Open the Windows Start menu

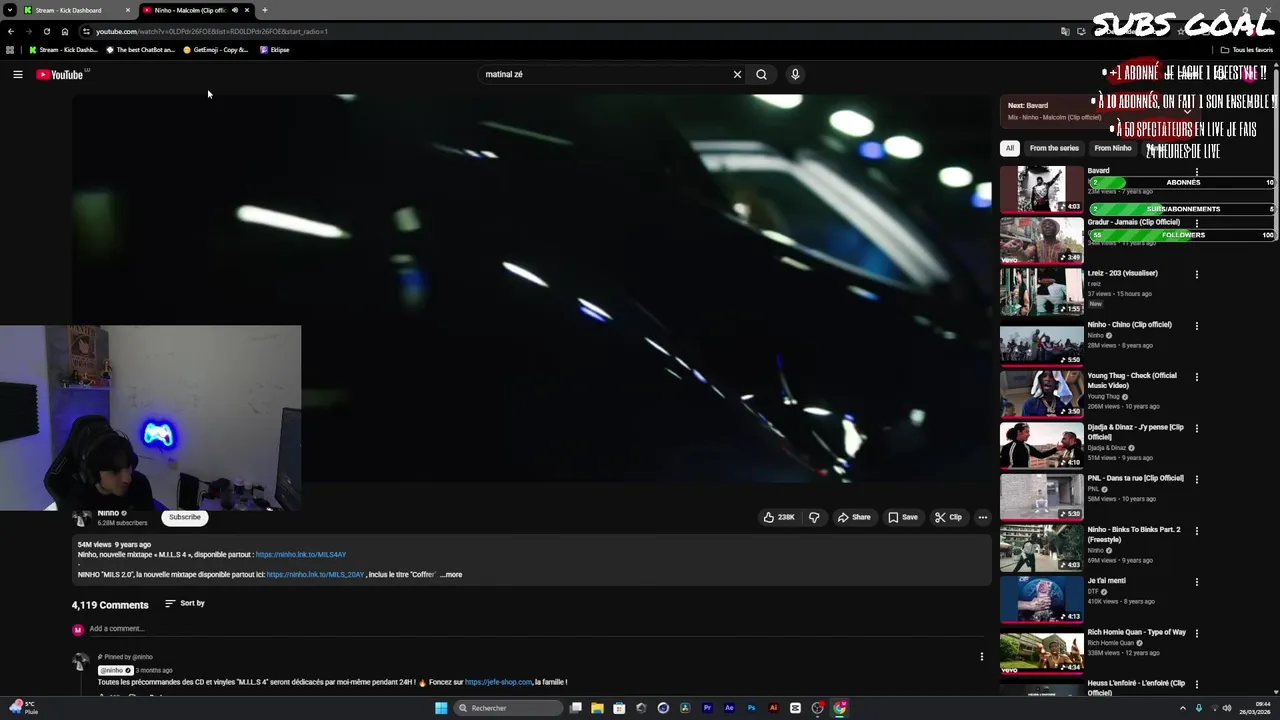click(x=441, y=708)
